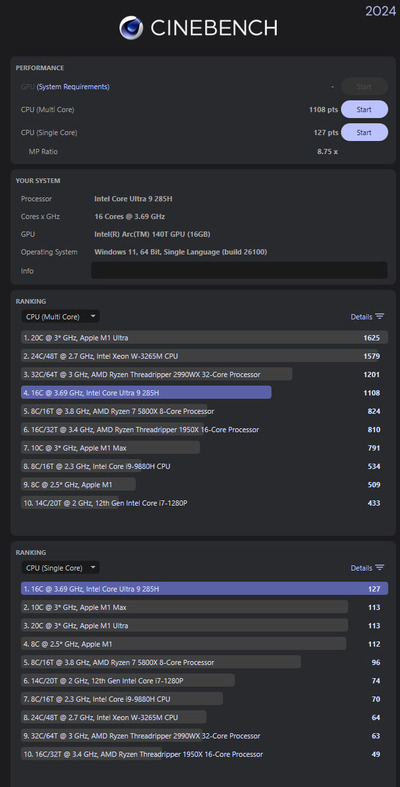
Task: Select the Apple M1 Max 113 single core row
Action: pyautogui.click(x=204, y=607)
